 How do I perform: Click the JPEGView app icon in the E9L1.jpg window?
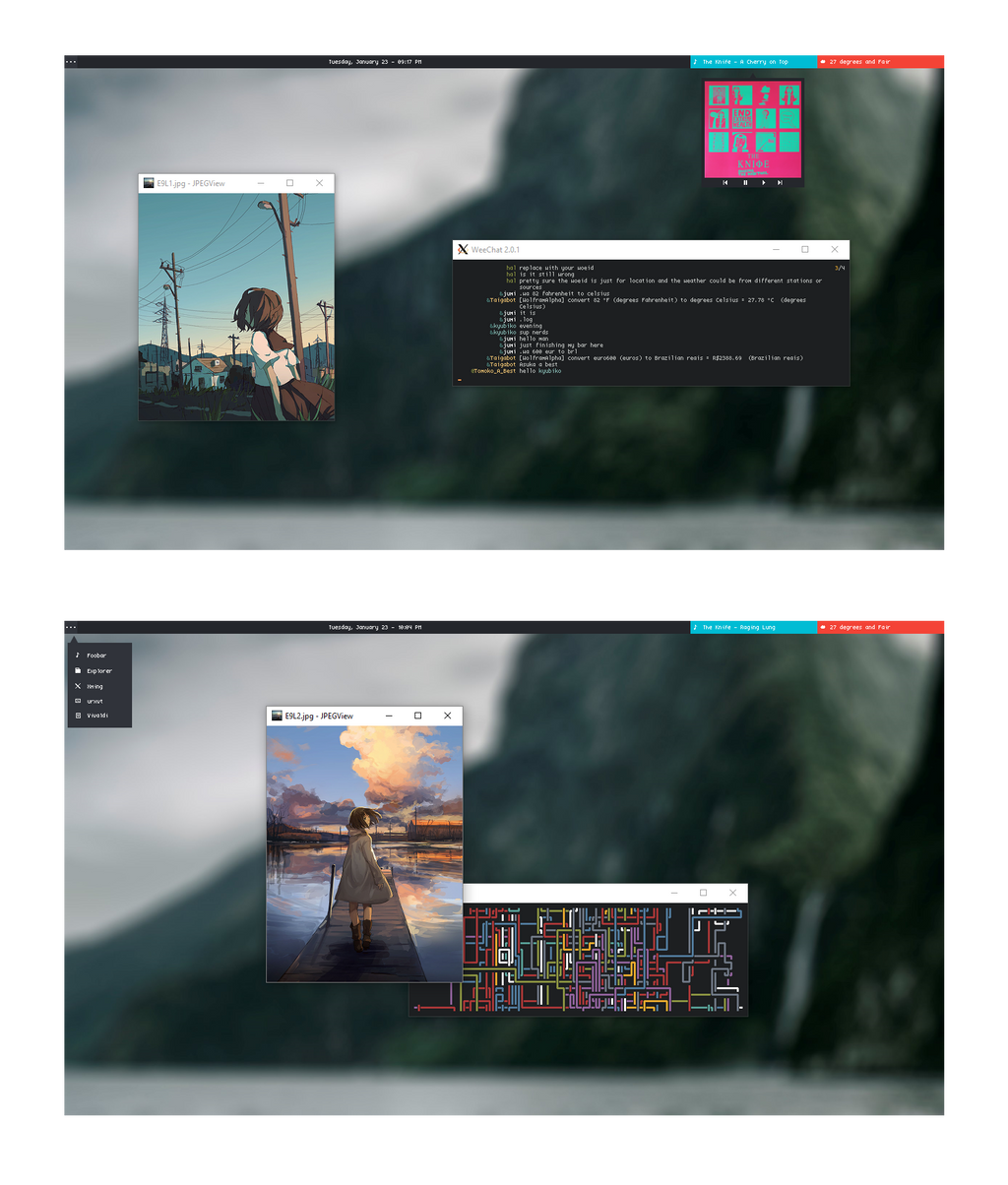pyautogui.click(x=149, y=183)
